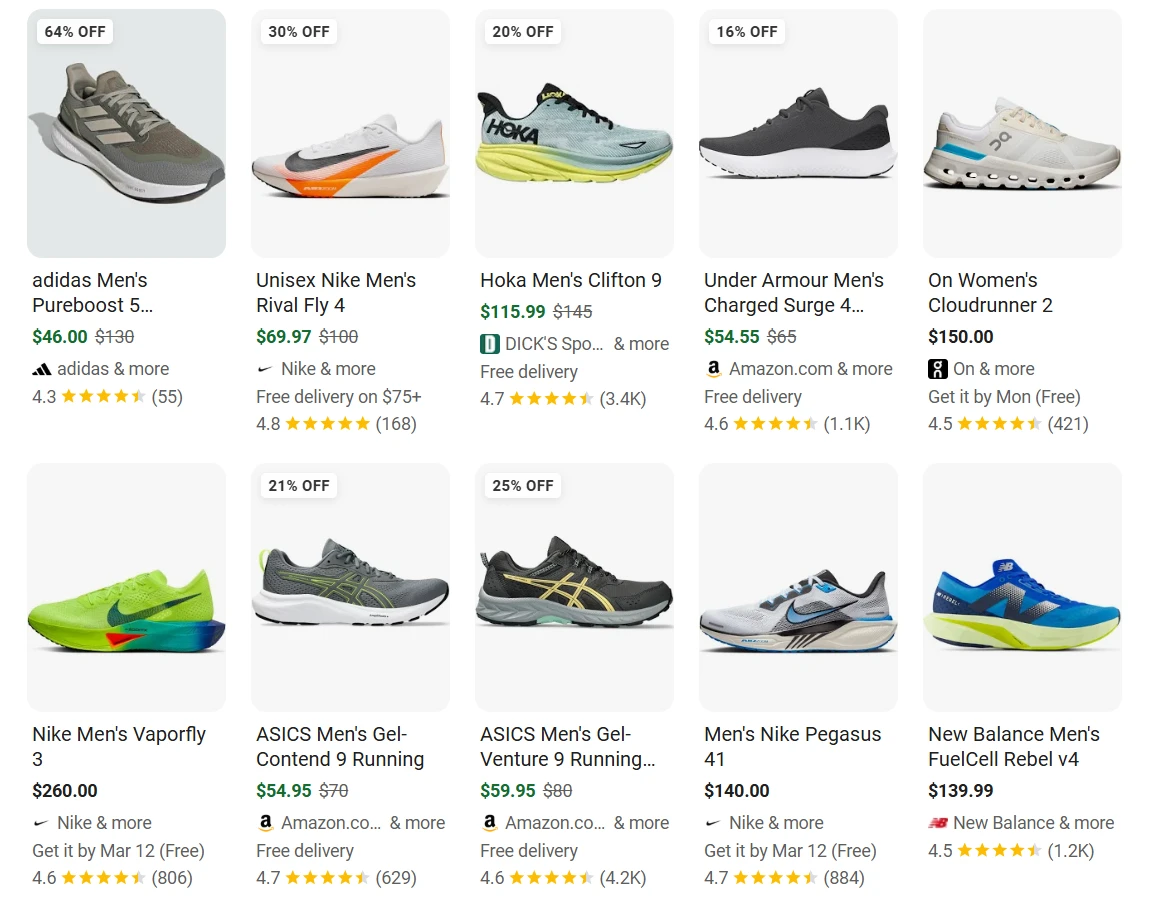The width and height of the screenshot is (1152, 914).
Task: Expand '& more' sellers for Gel-Venture 9
Action: pyautogui.click(x=642, y=823)
